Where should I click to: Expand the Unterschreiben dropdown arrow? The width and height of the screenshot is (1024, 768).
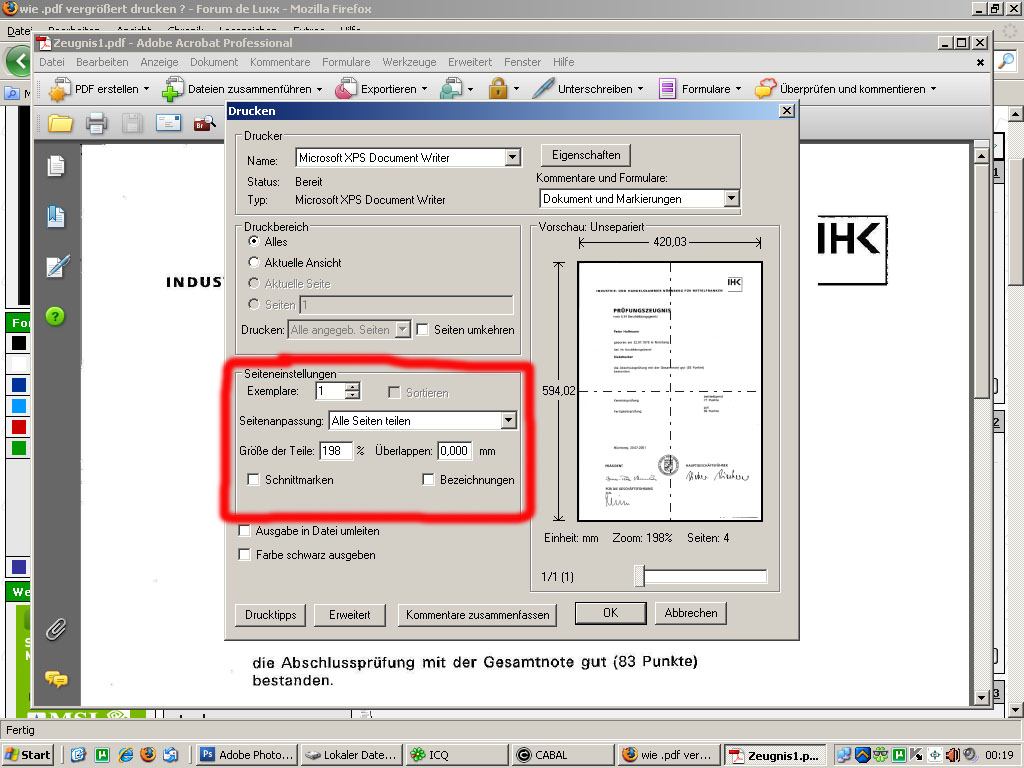(x=641, y=89)
